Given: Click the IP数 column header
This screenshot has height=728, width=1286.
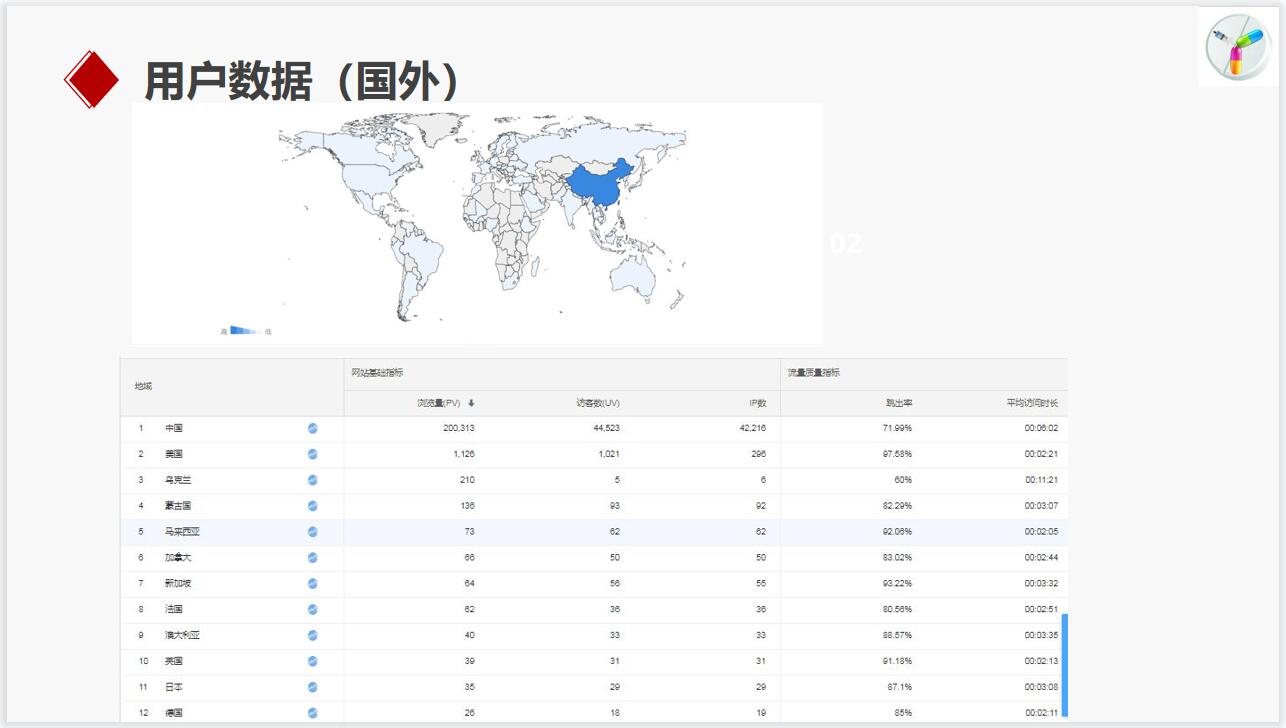Looking at the screenshot, I should tap(757, 403).
